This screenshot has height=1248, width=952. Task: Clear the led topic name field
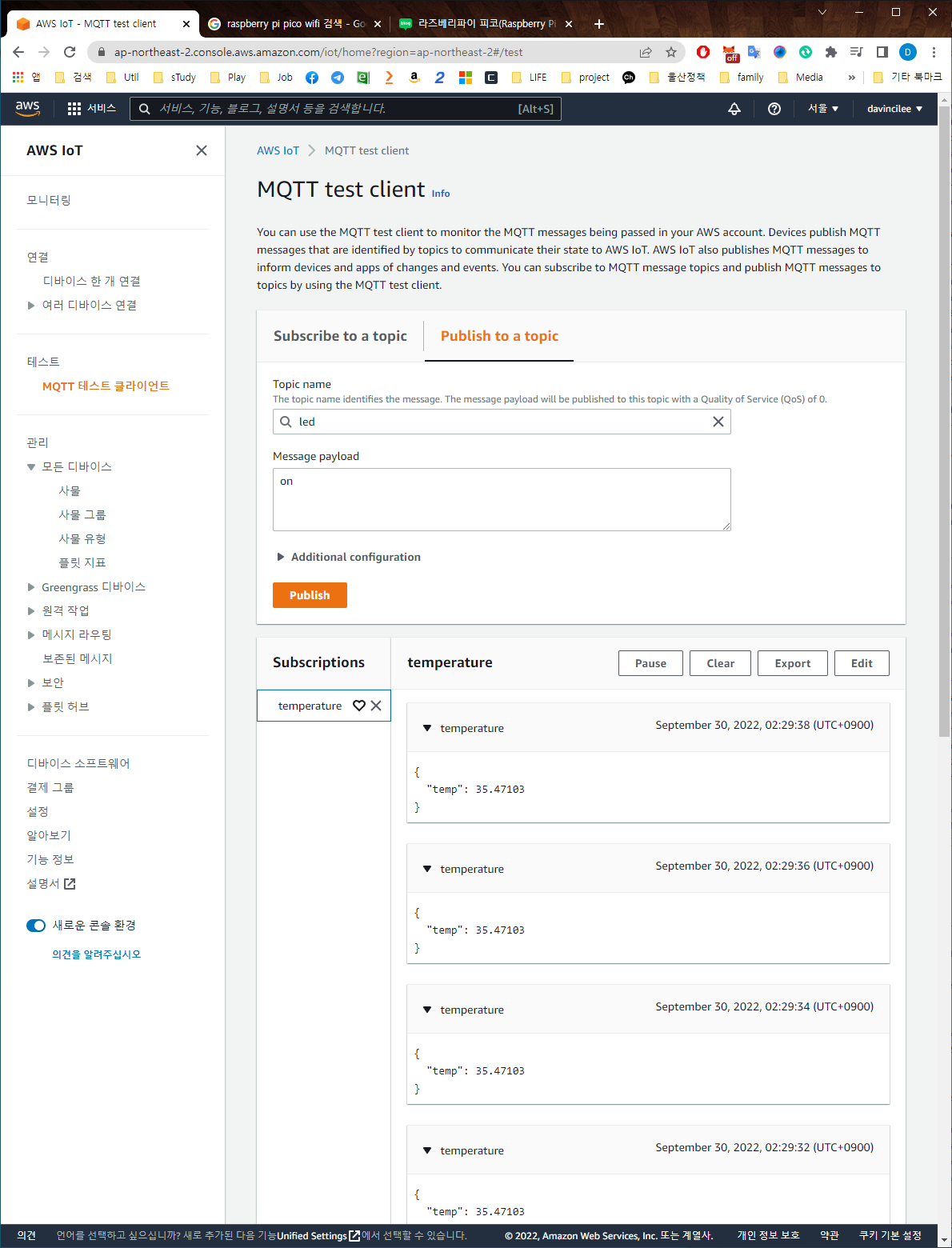pos(718,422)
